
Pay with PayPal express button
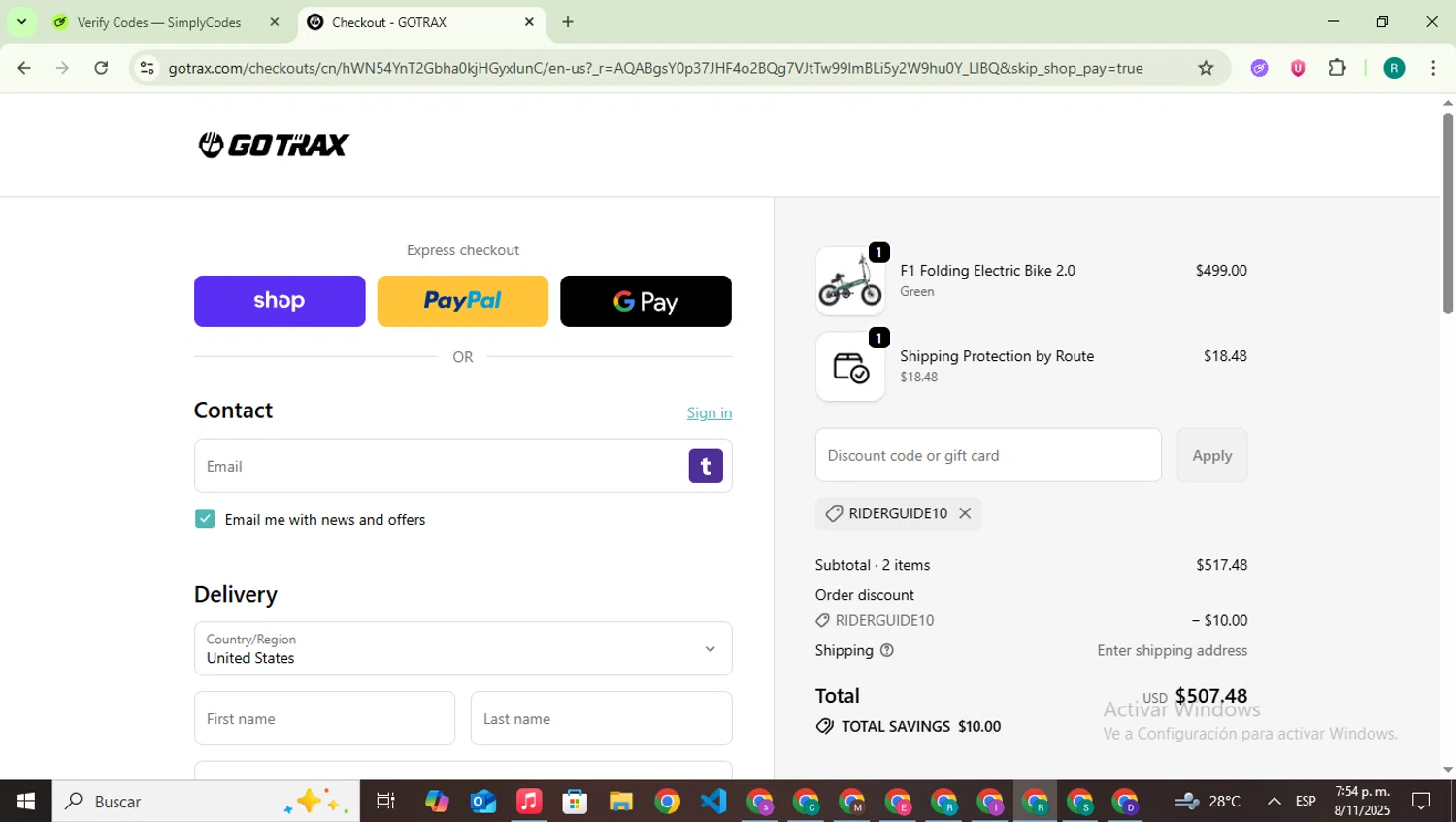[462, 301]
